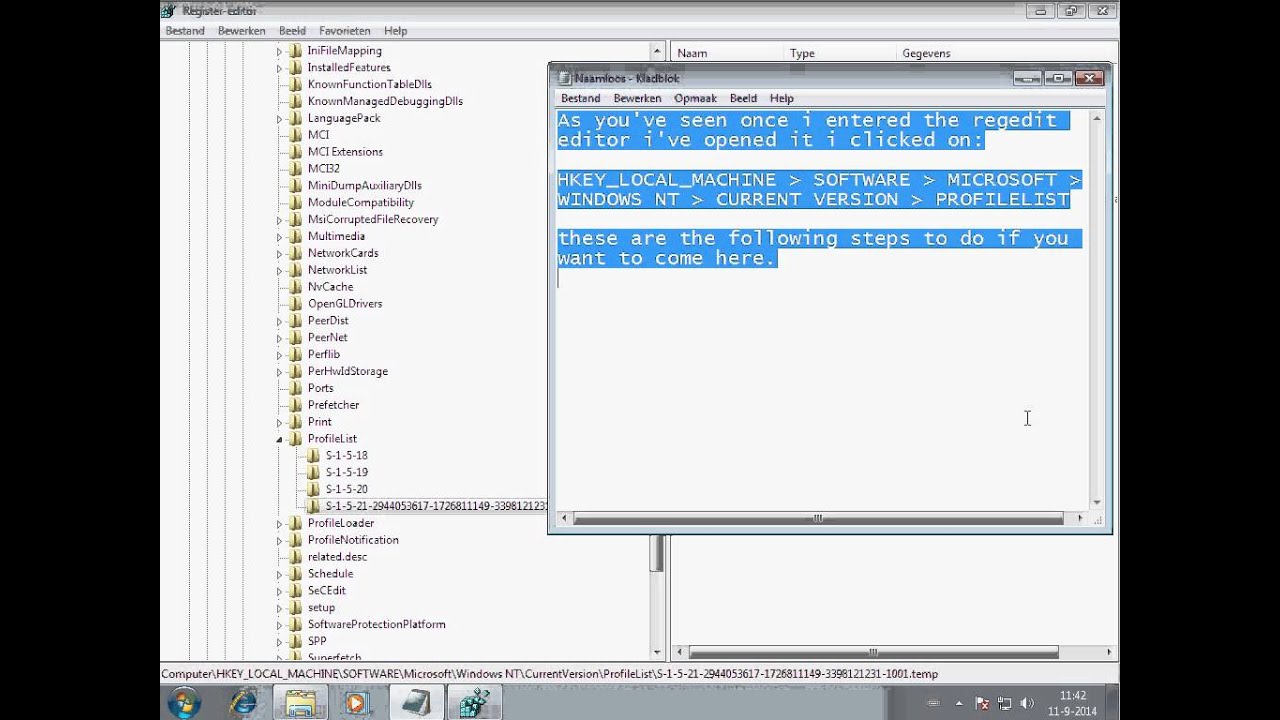The height and width of the screenshot is (720, 1280).
Task: Click Kladblok horizontal scrollbar thumb
Action: (818, 518)
